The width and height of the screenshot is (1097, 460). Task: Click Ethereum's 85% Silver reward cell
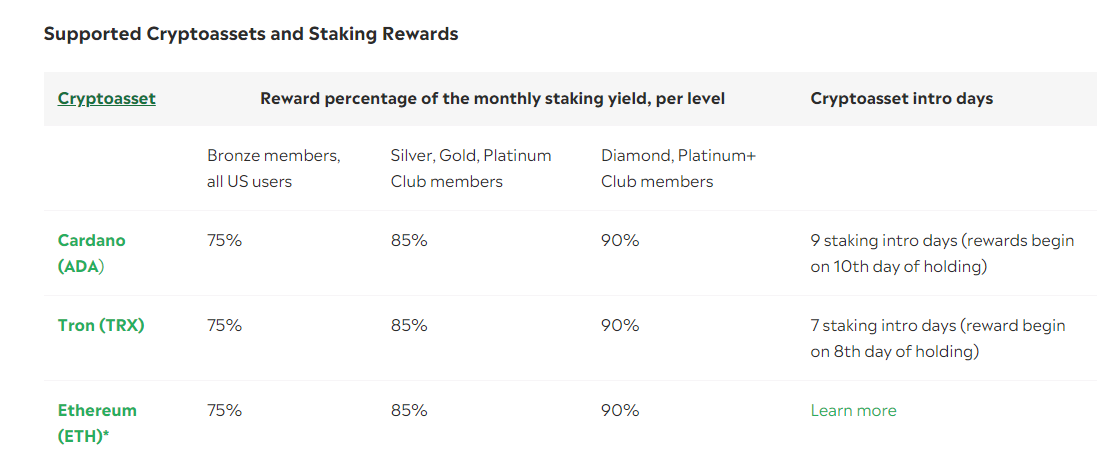pos(409,410)
